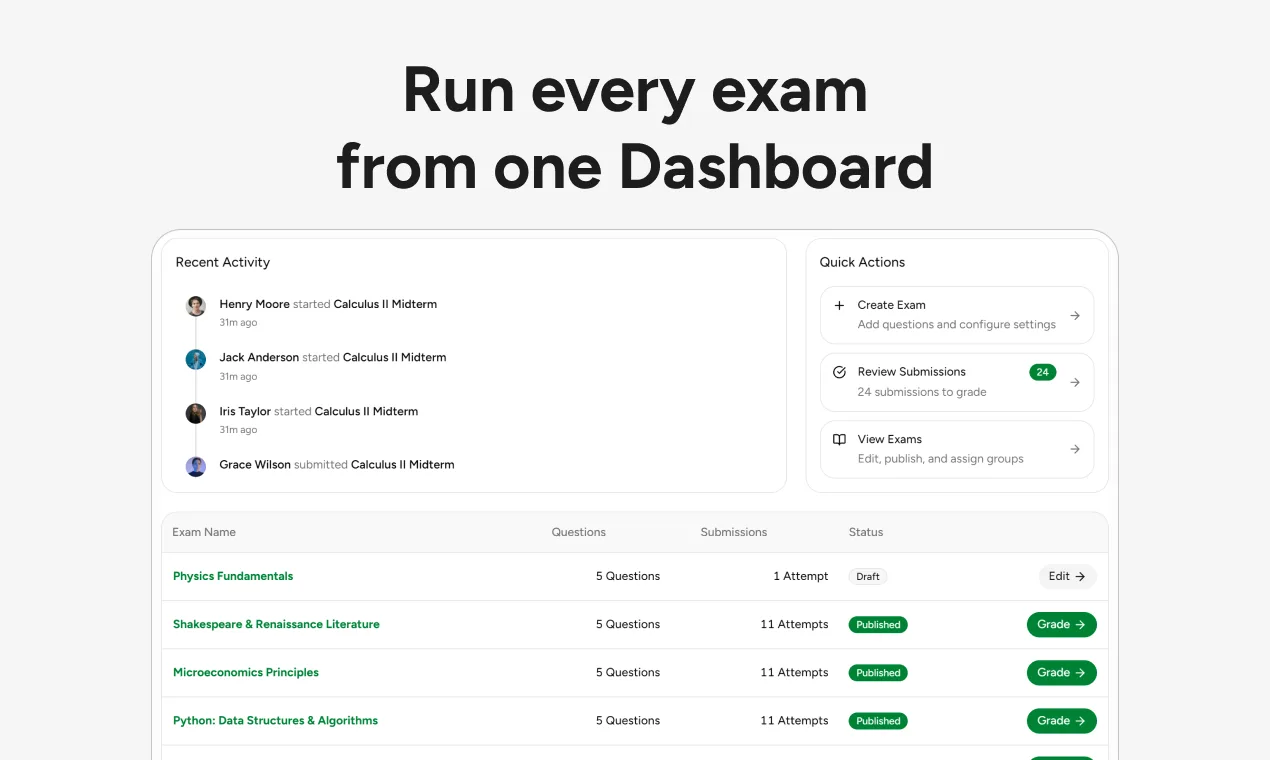Click '11 Attempts' in Microeconomics row
Viewport: 1270px width, 760px height.
(x=794, y=672)
